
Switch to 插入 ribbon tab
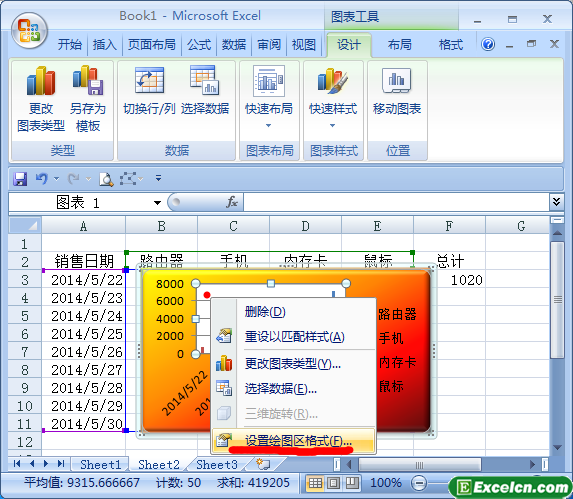tap(104, 45)
